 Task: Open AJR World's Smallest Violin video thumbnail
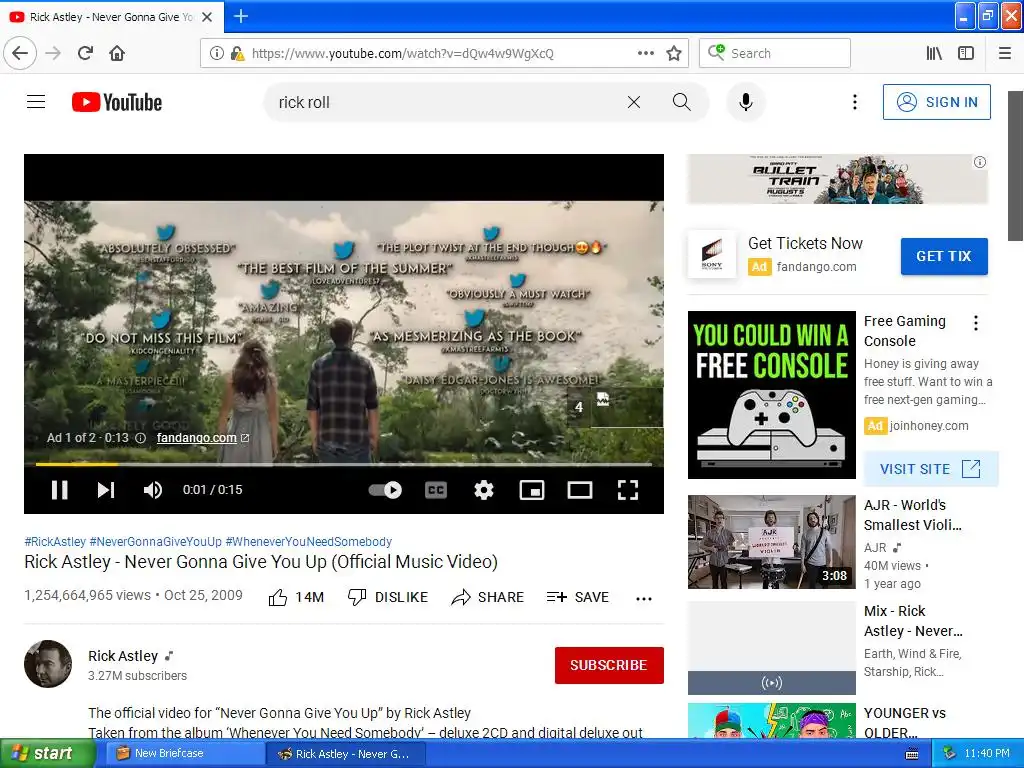(771, 542)
